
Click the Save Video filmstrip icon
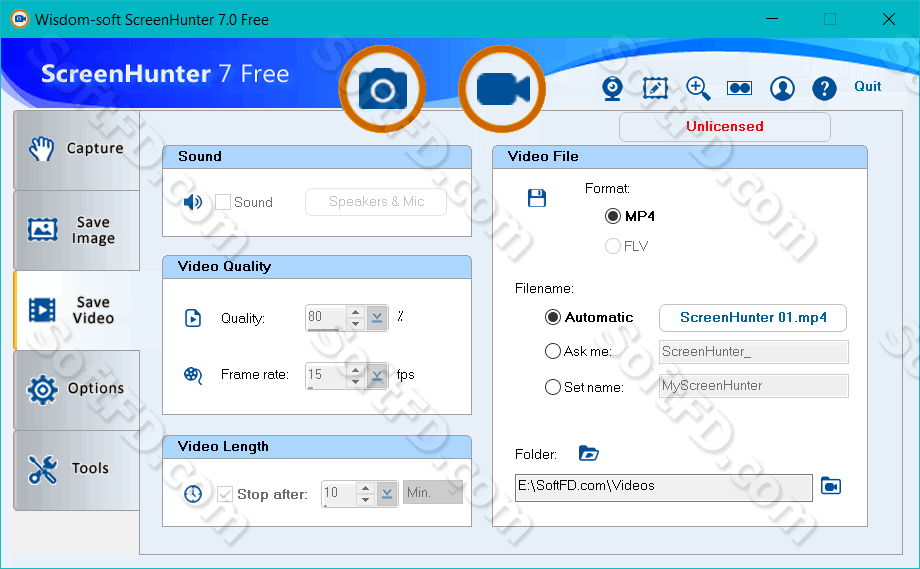click(x=42, y=310)
